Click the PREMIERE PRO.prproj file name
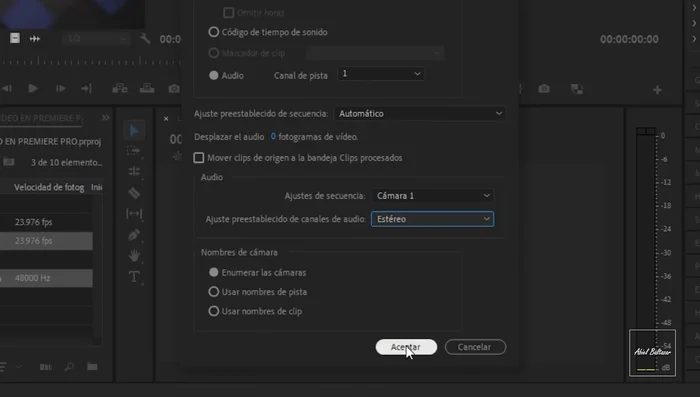Screen dimensions: 700x397 (x=51, y=142)
